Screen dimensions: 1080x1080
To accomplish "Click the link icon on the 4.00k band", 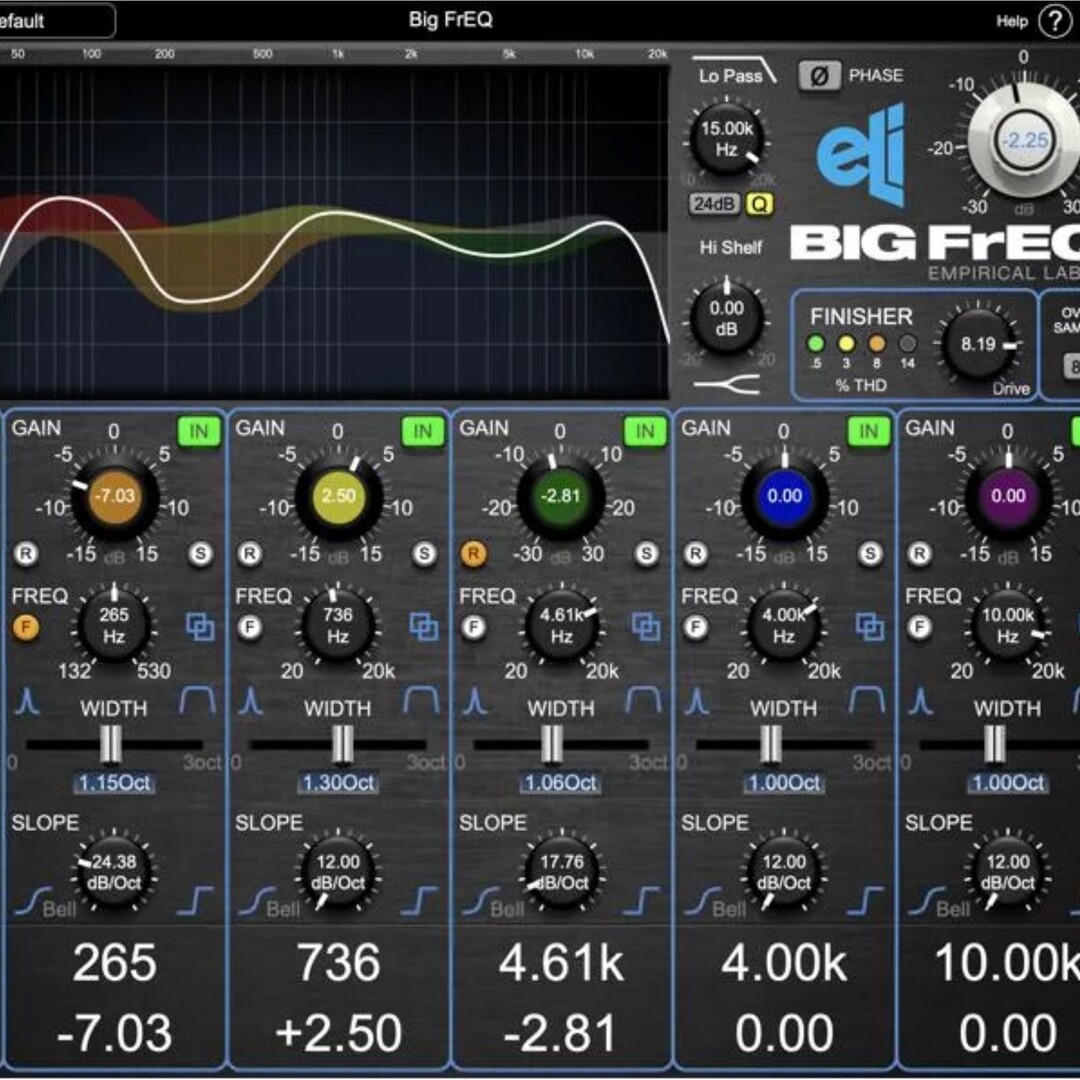I will 870,627.
